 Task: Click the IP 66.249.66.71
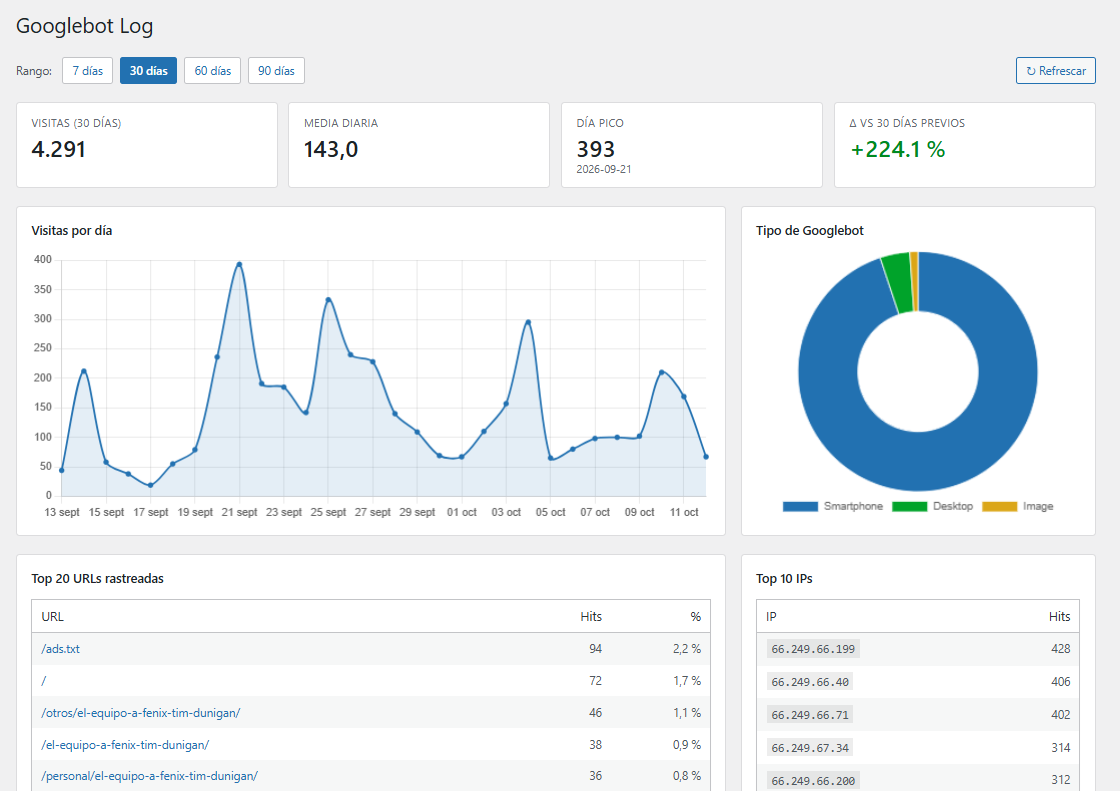(x=810, y=715)
